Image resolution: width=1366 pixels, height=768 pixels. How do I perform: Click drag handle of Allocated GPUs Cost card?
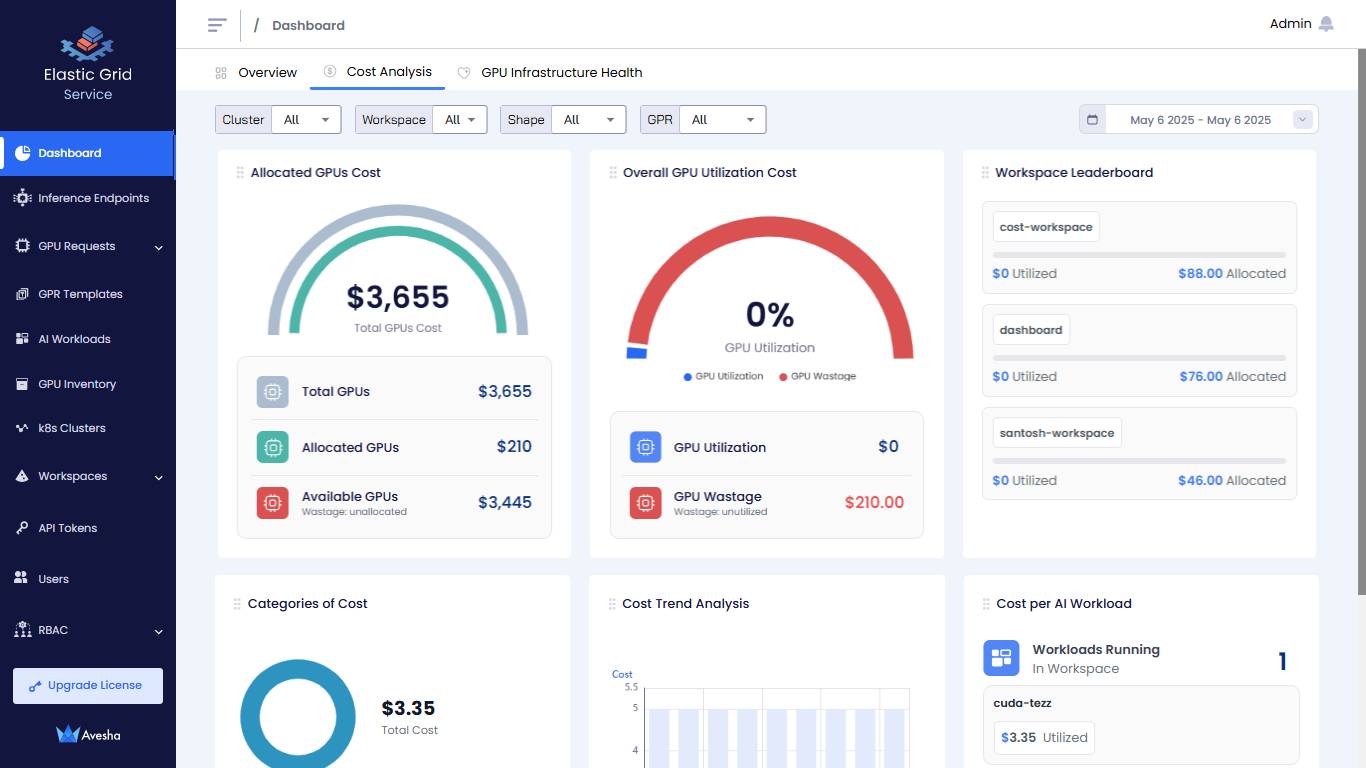240,173
